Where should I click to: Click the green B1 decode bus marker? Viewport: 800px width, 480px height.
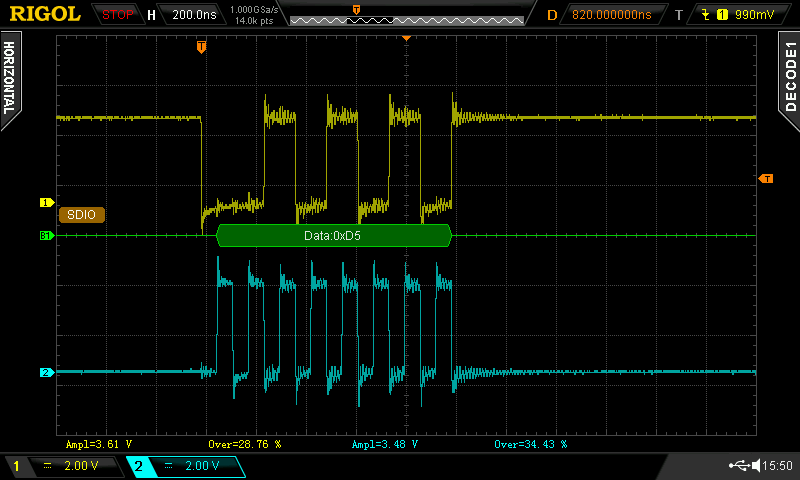46,236
